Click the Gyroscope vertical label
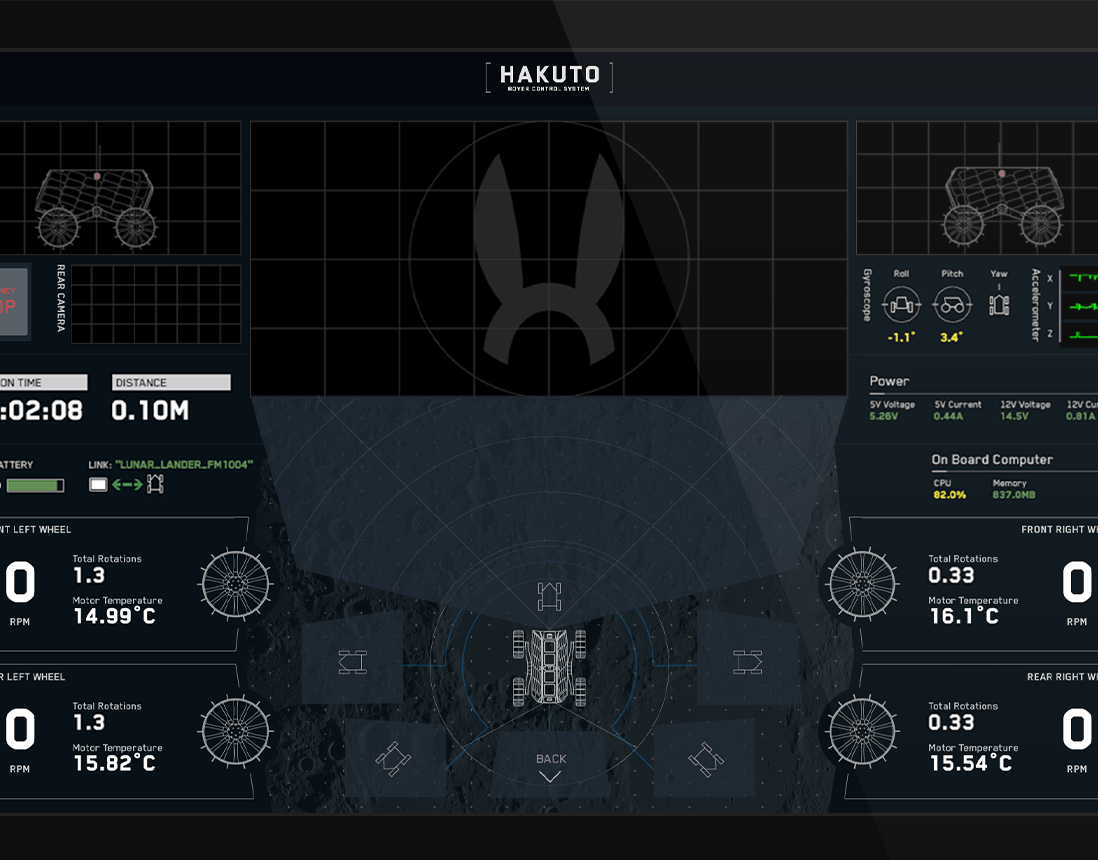This screenshot has height=860, width=1098. (x=867, y=295)
